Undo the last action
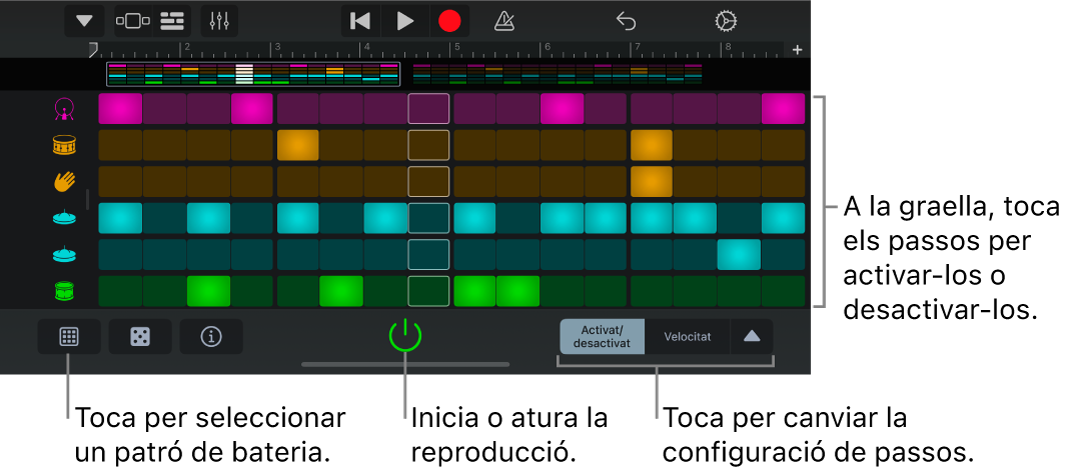 (626, 21)
